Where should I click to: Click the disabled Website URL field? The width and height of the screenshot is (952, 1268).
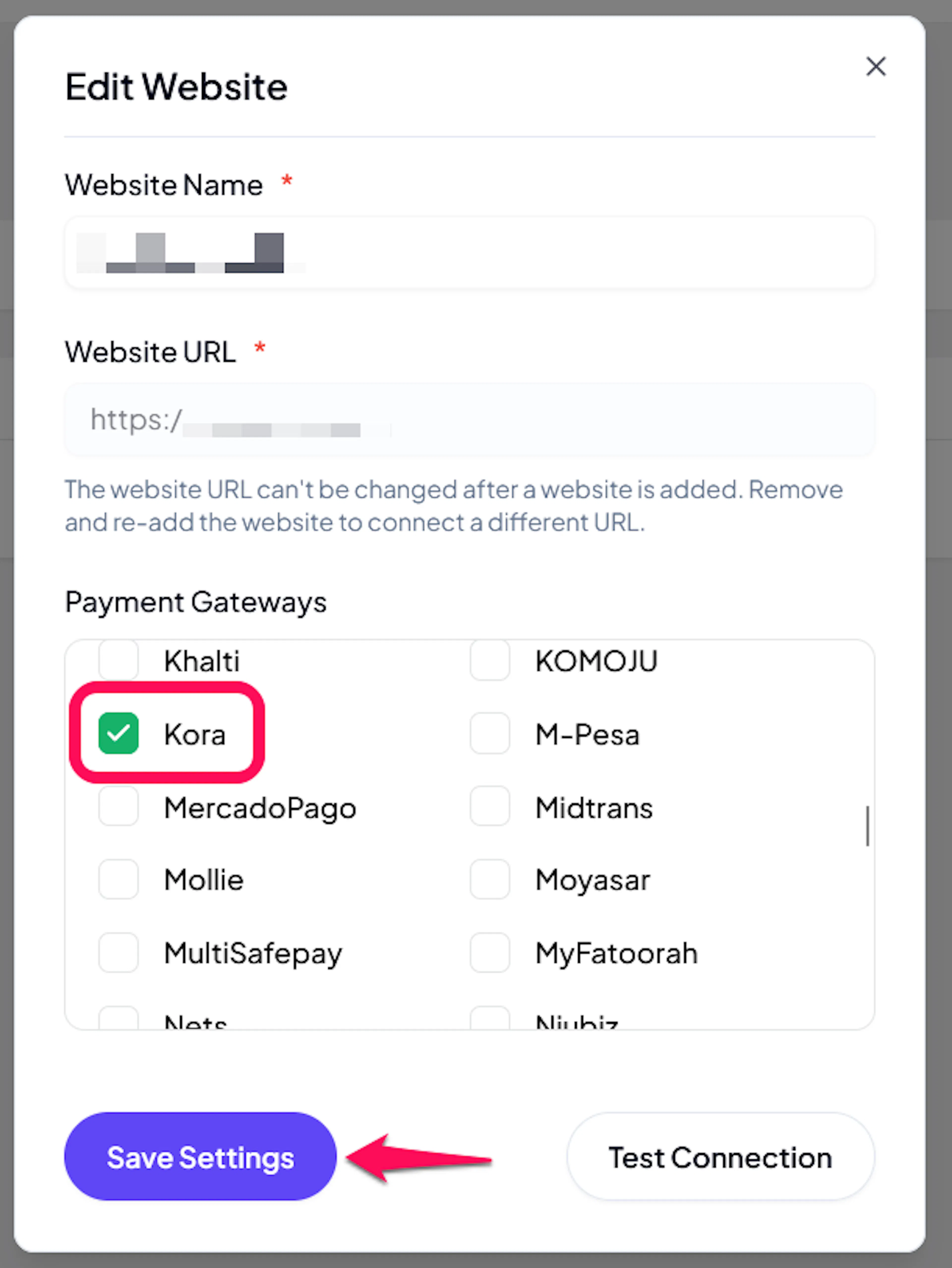point(470,420)
